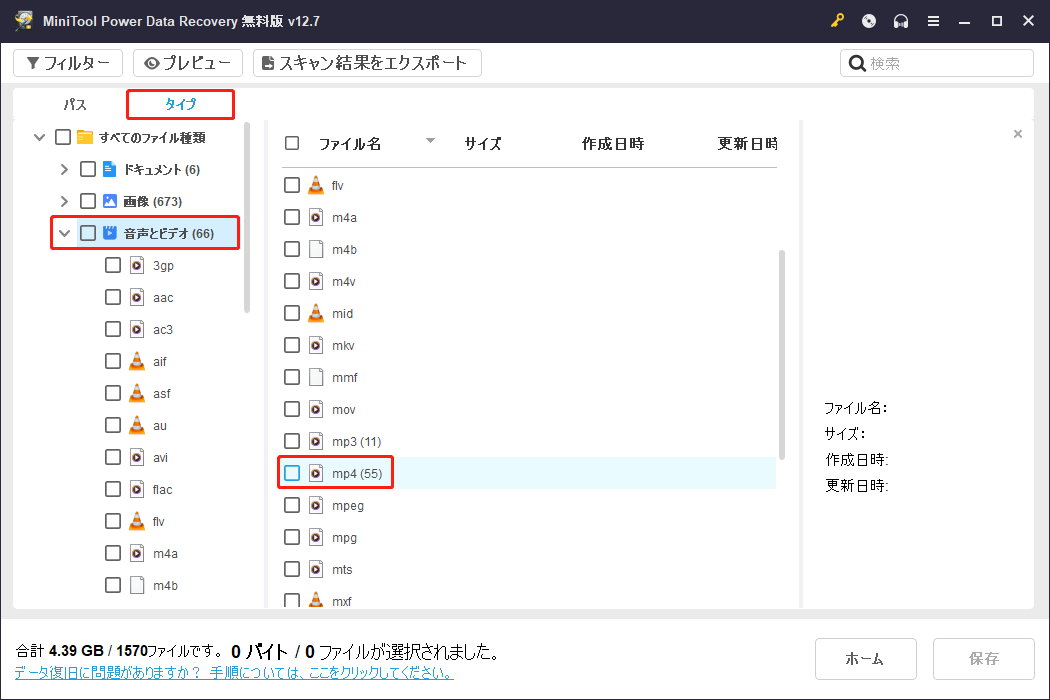Image resolution: width=1050 pixels, height=700 pixels.
Task: Collapse the 音声とビデオ tree node
Action: (x=64, y=232)
